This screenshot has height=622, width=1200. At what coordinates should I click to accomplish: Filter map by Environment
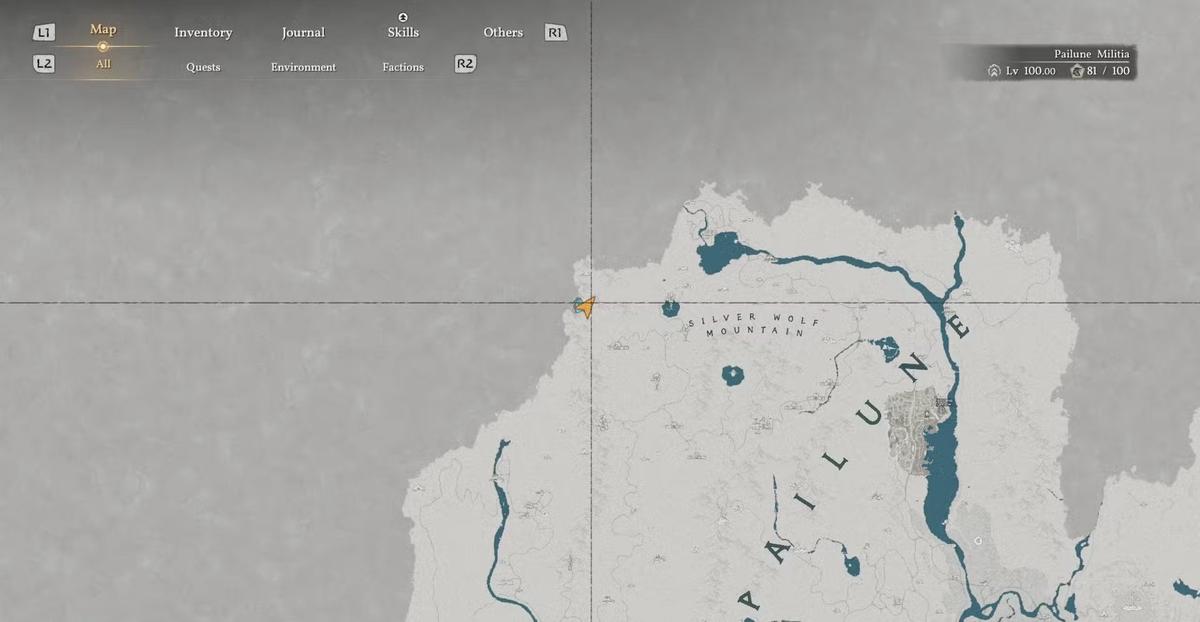tap(303, 67)
